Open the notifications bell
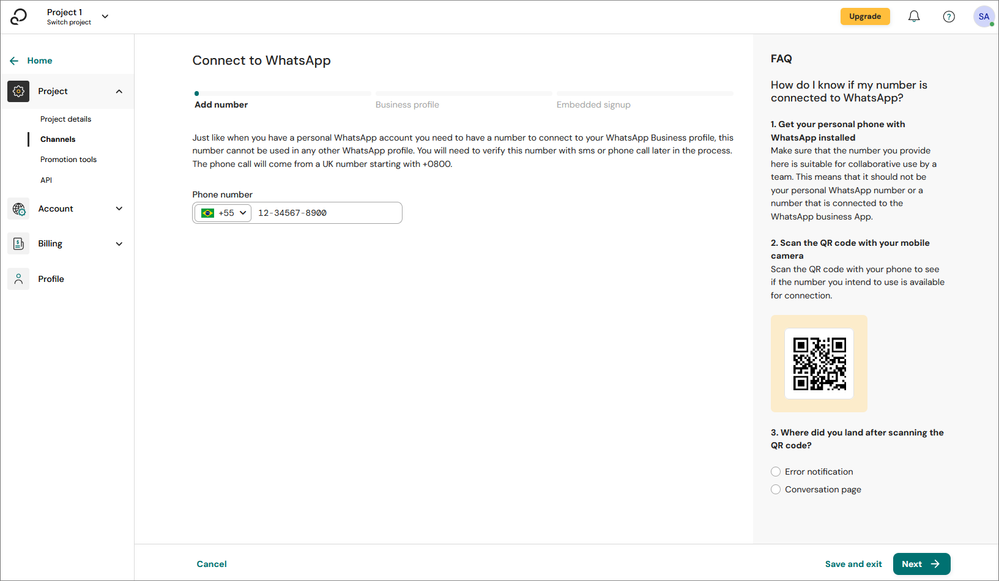The image size is (999, 581). tap(914, 17)
